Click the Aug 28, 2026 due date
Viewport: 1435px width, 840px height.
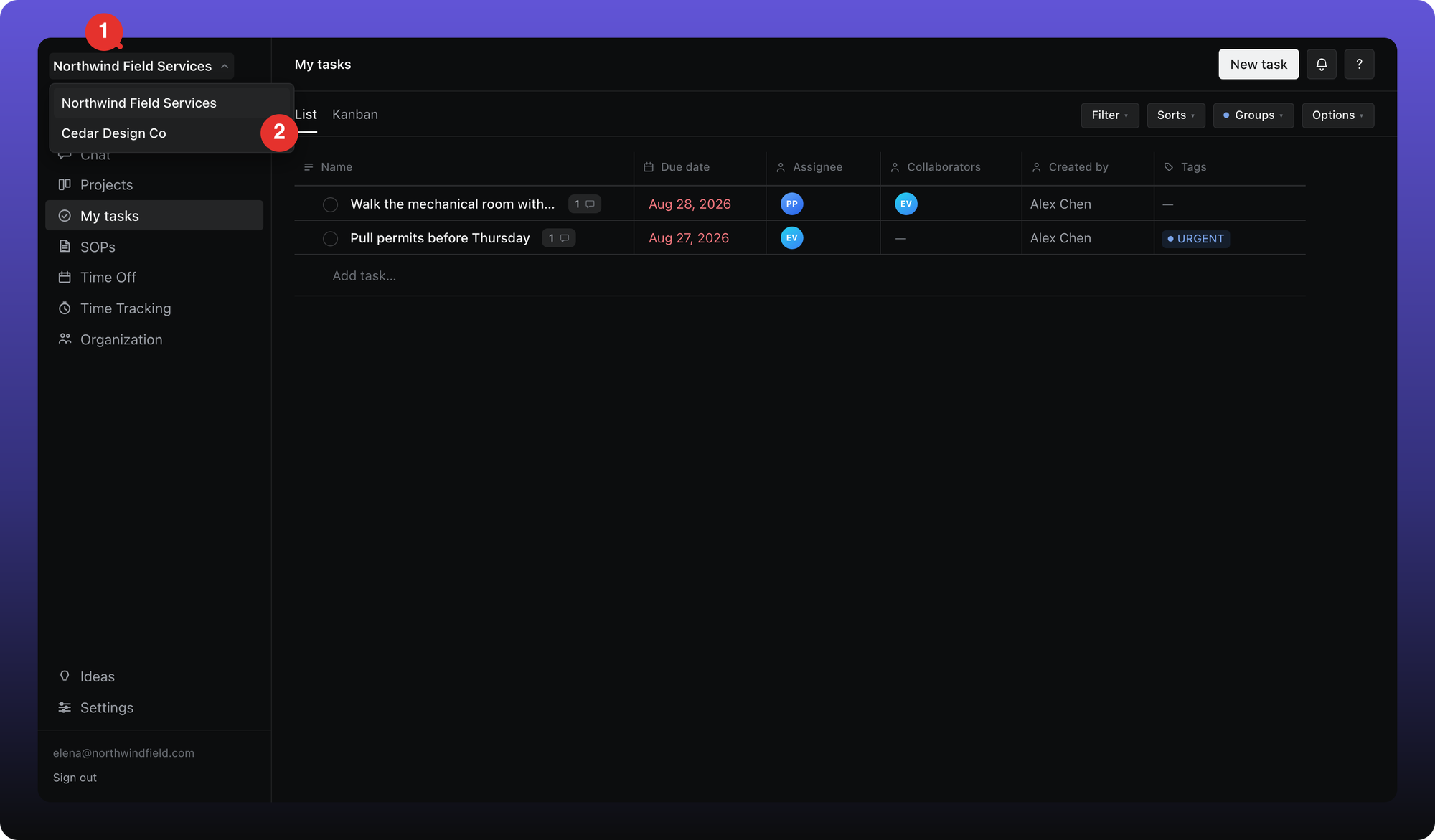coord(690,204)
